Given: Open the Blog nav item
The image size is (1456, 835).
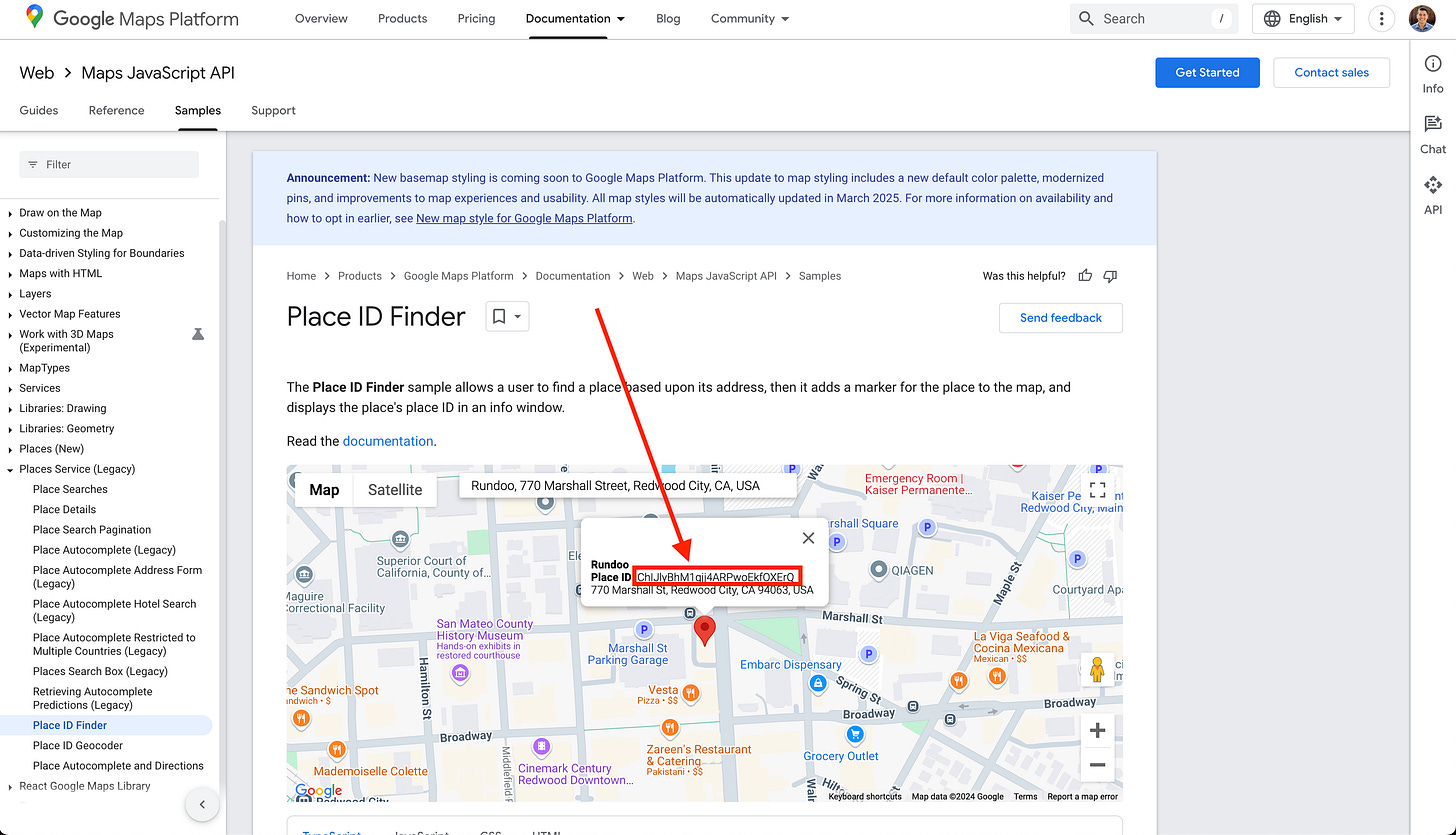Looking at the screenshot, I should [x=668, y=18].
